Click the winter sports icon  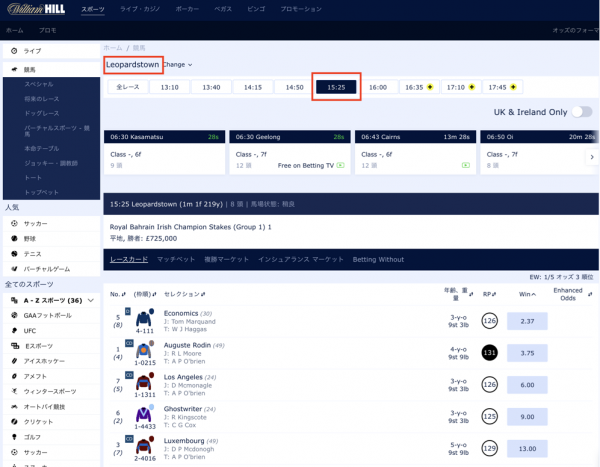[x=14, y=391]
